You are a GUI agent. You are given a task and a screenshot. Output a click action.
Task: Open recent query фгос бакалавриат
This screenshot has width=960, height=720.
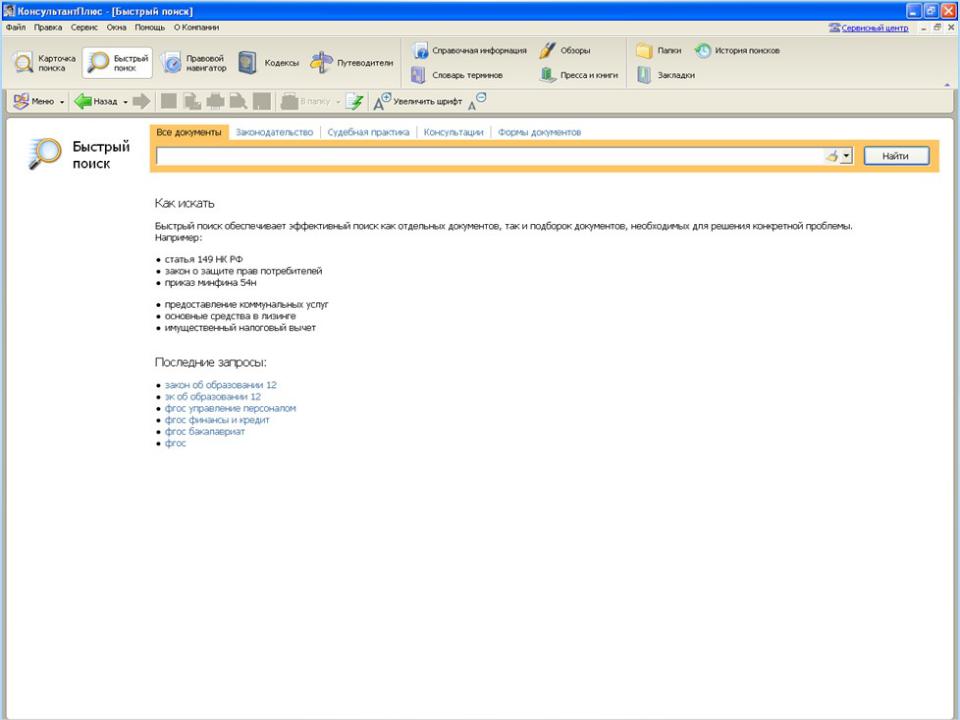pyautogui.click(x=204, y=432)
